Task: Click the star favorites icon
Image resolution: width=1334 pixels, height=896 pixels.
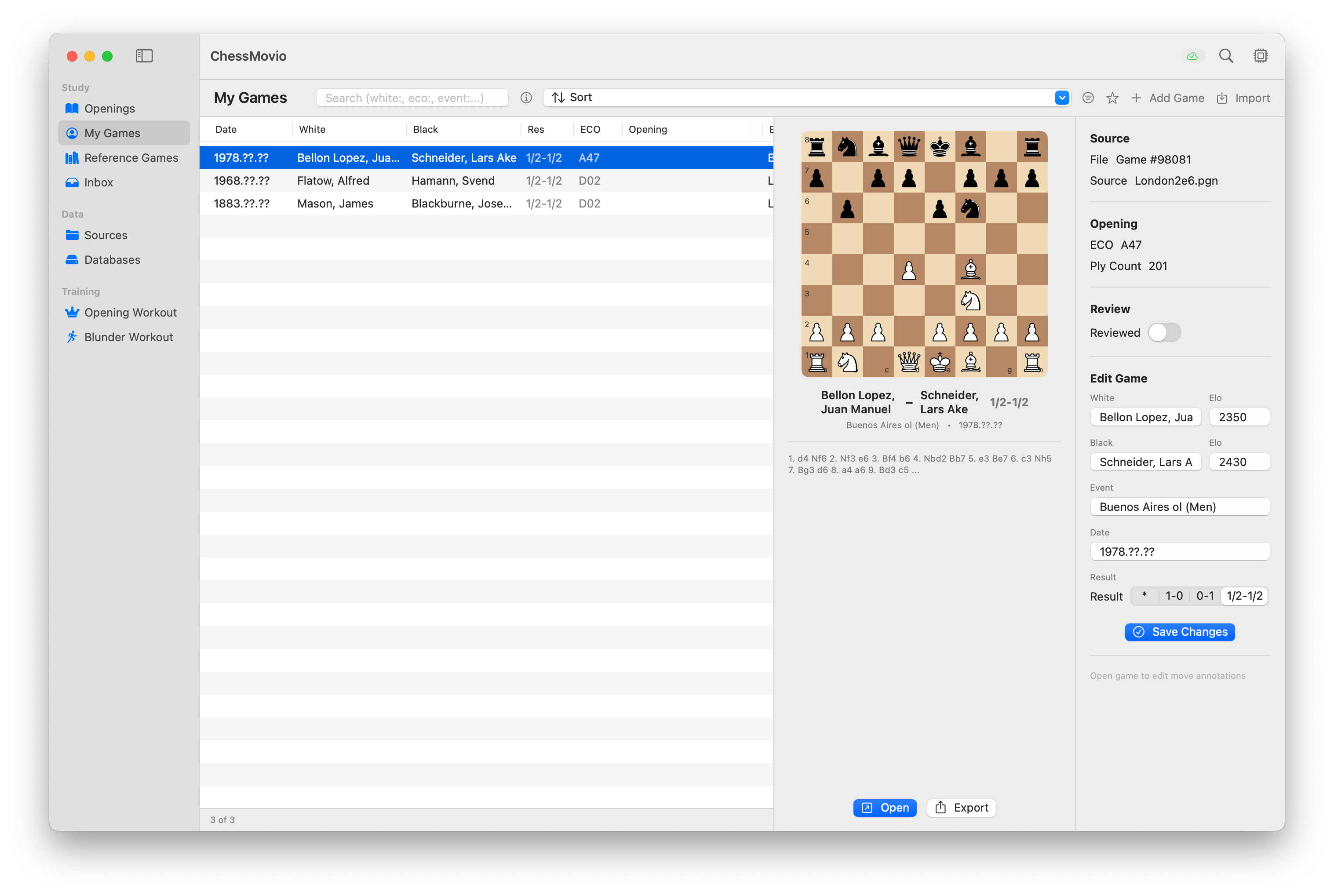Action: pyautogui.click(x=1112, y=98)
